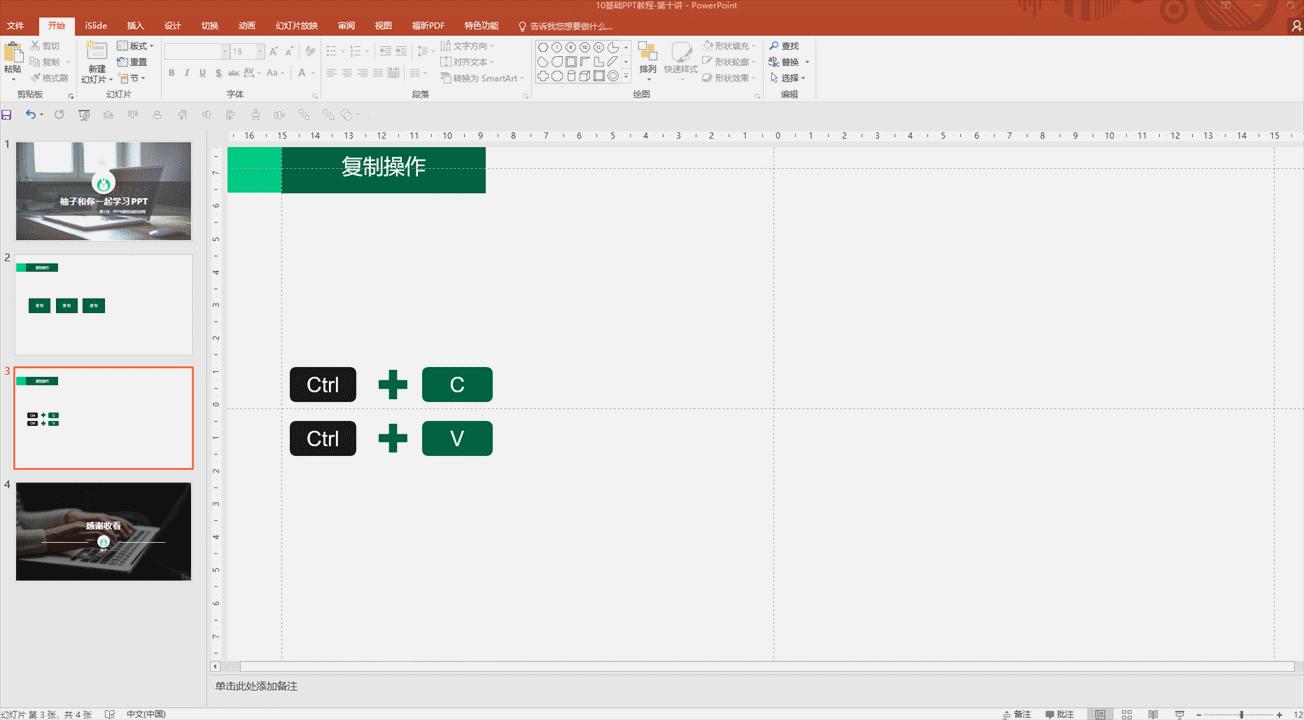Screen dimensions: 1304x720
Task: Switch to Slide Sorter view in status bar
Action: pyautogui.click(x=1126, y=713)
